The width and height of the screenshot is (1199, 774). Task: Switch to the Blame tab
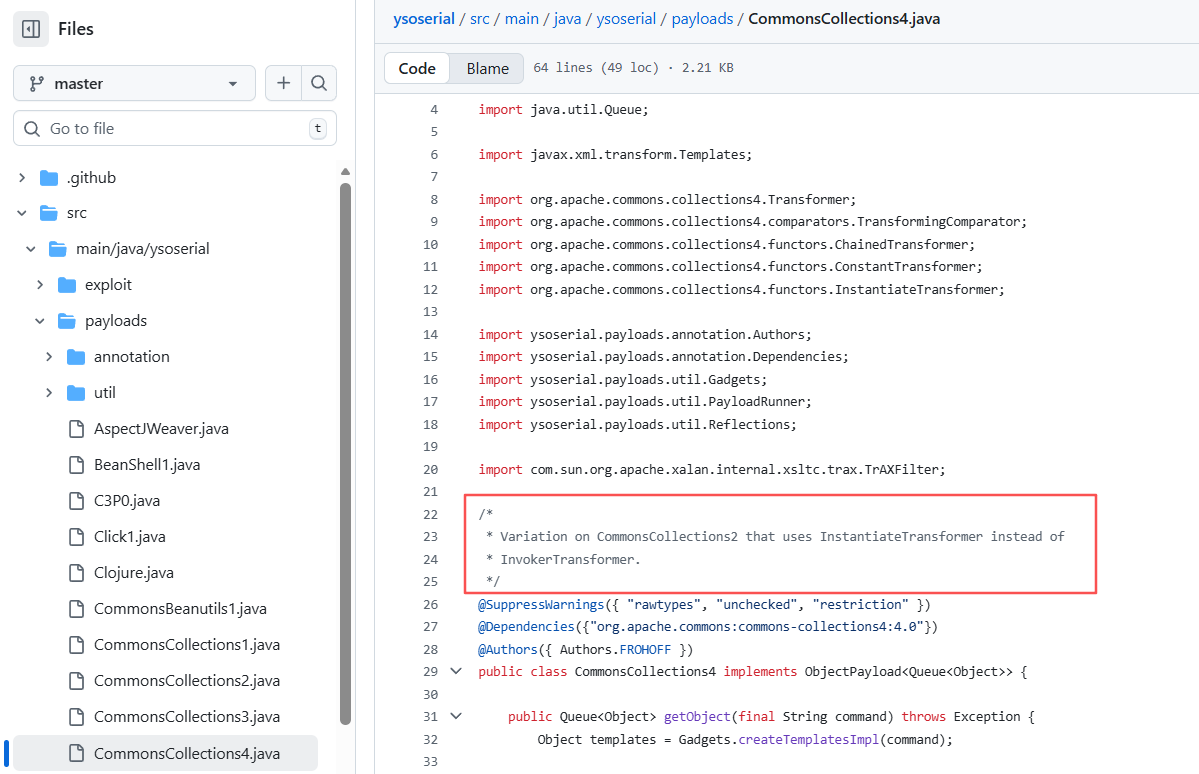coord(486,68)
